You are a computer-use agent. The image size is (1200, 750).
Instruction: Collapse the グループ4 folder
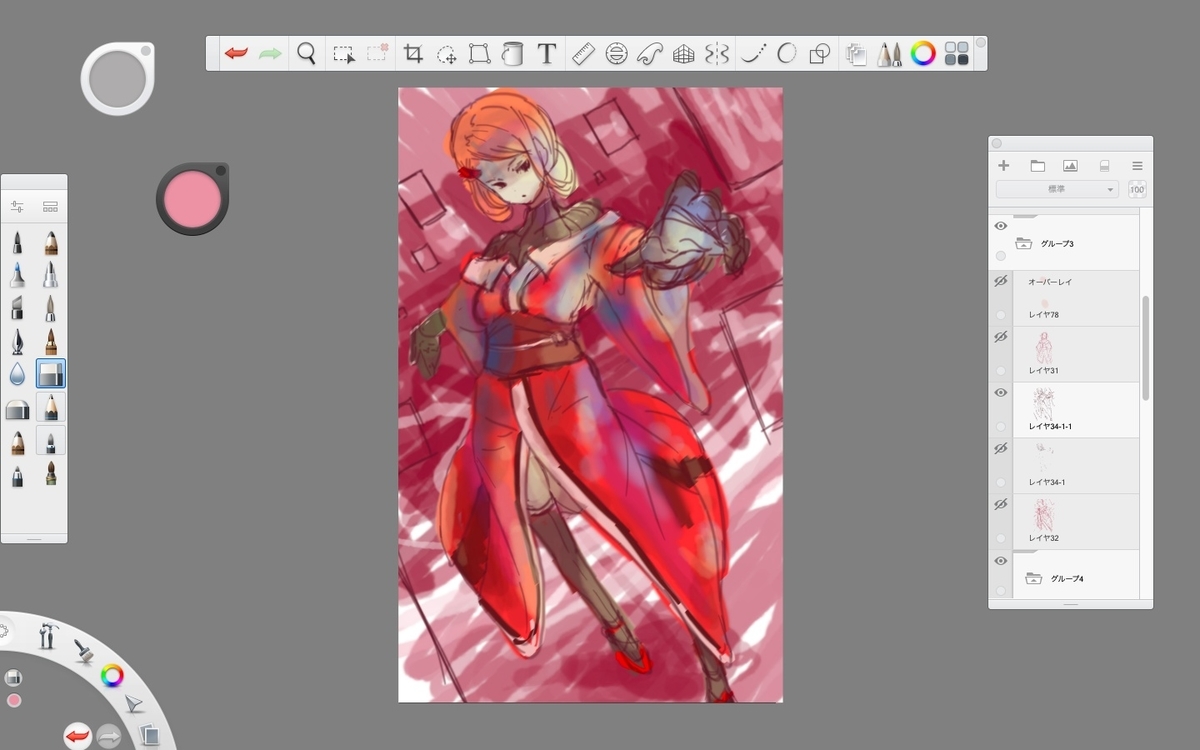[x=1034, y=579]
